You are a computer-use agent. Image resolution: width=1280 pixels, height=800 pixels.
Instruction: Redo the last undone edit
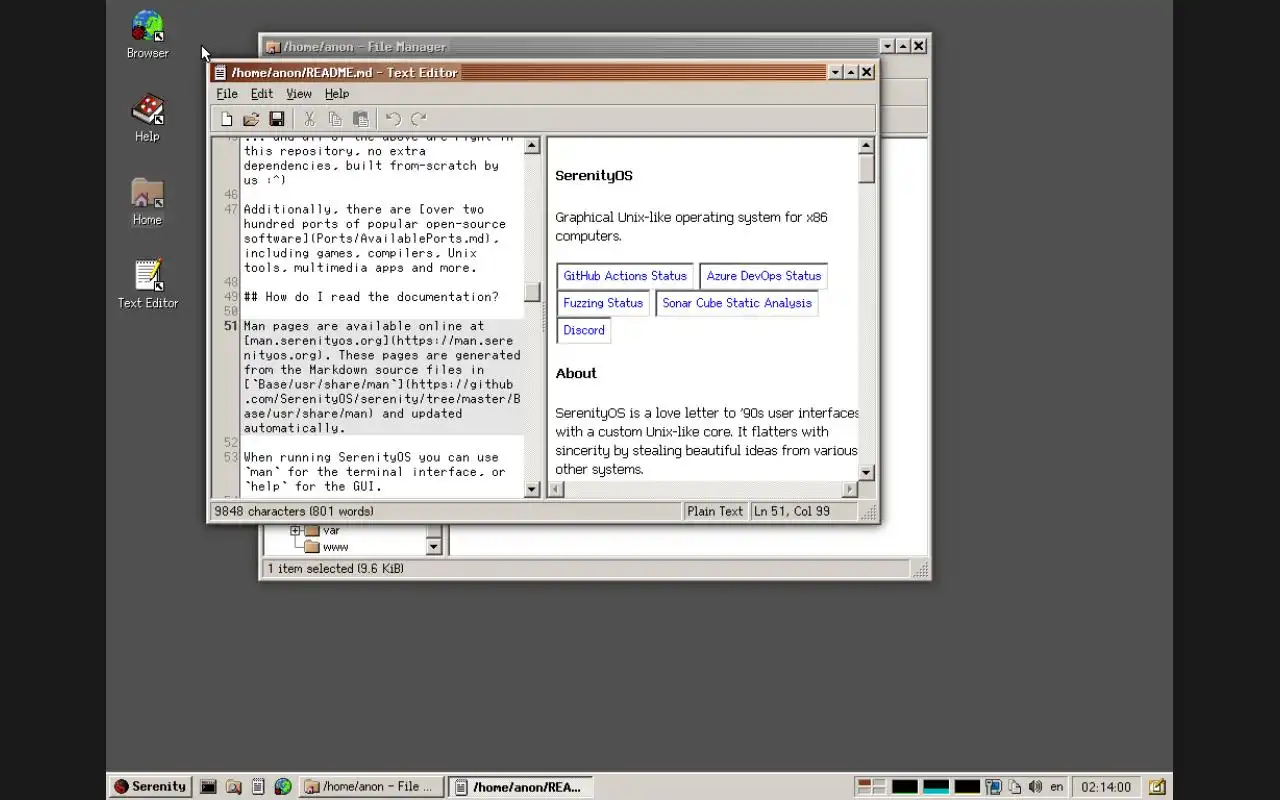[419, 119]
